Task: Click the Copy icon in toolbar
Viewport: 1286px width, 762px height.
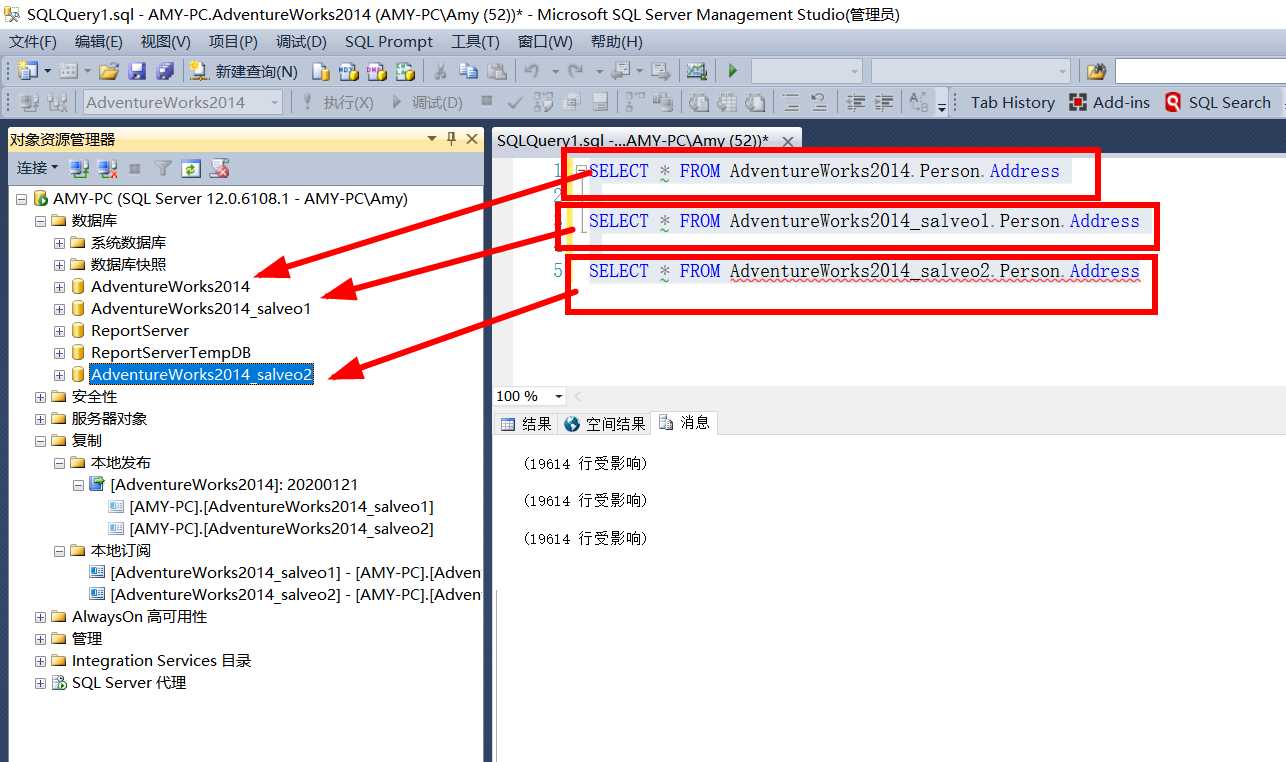Action: coord(468,71)
